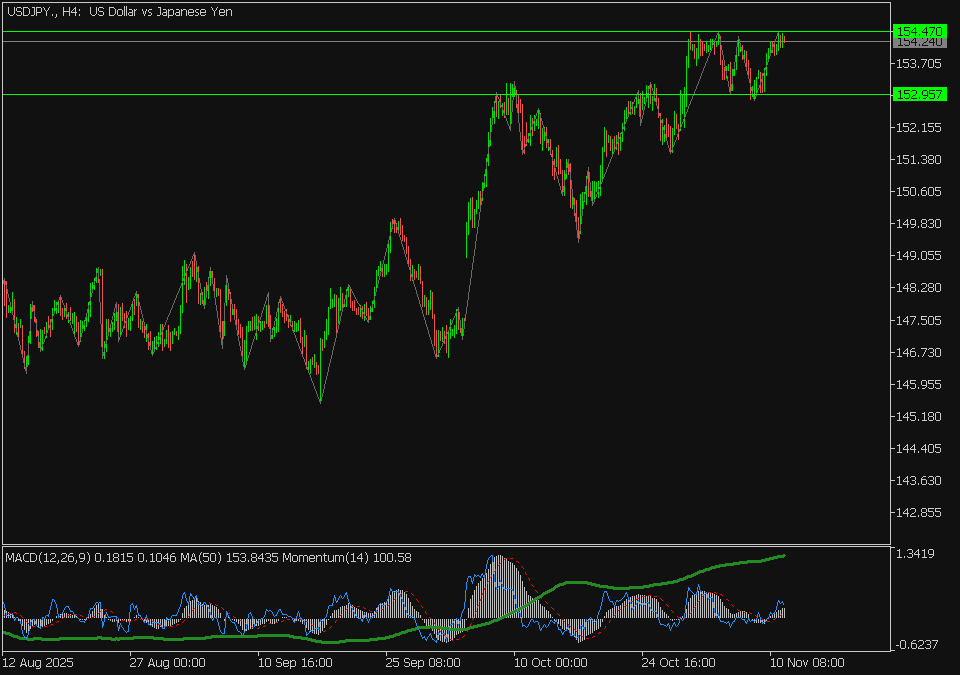Select the 12 Aug 2025 date label

click(x=38, y=662)
